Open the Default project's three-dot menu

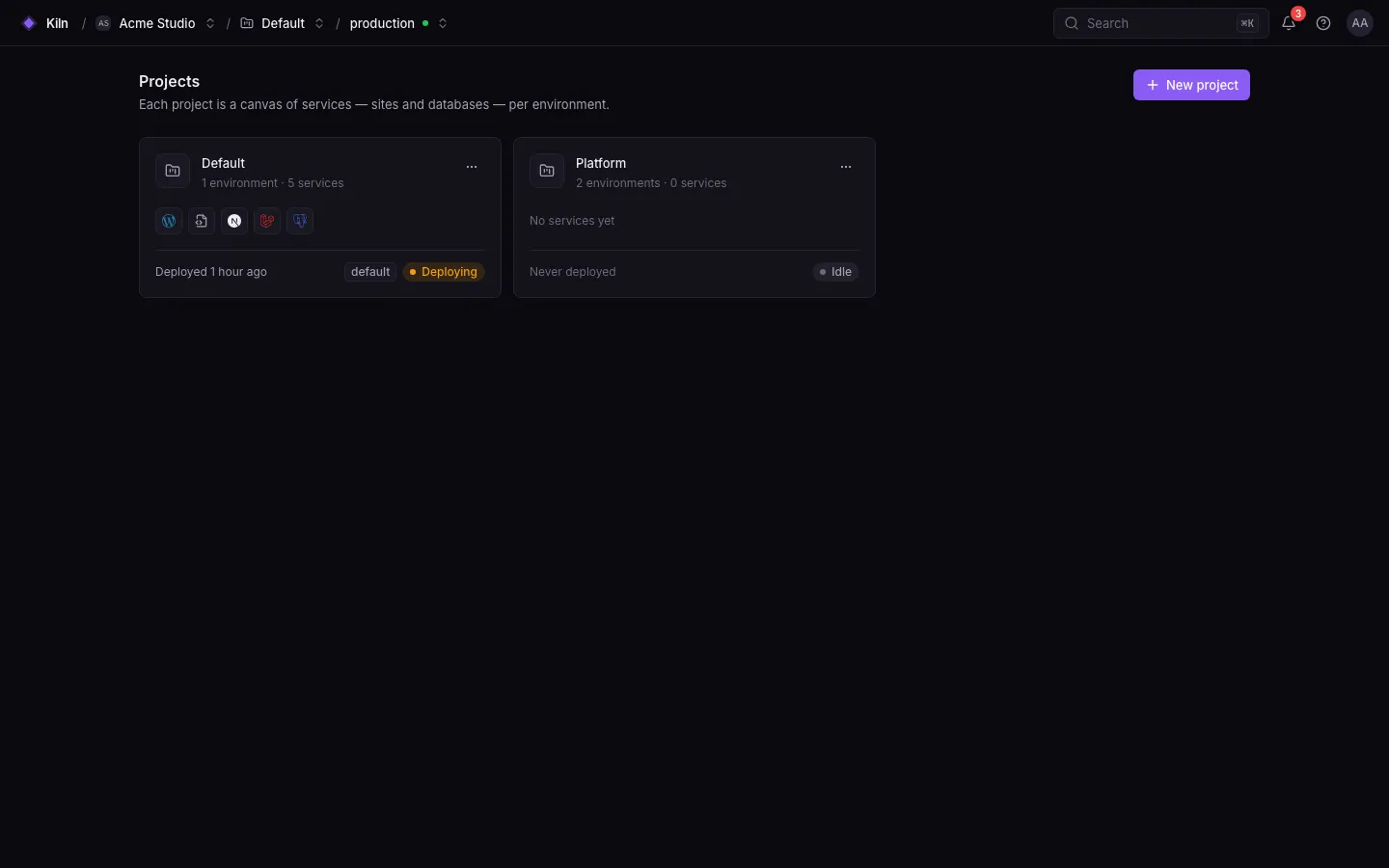[x=472, y=167]
